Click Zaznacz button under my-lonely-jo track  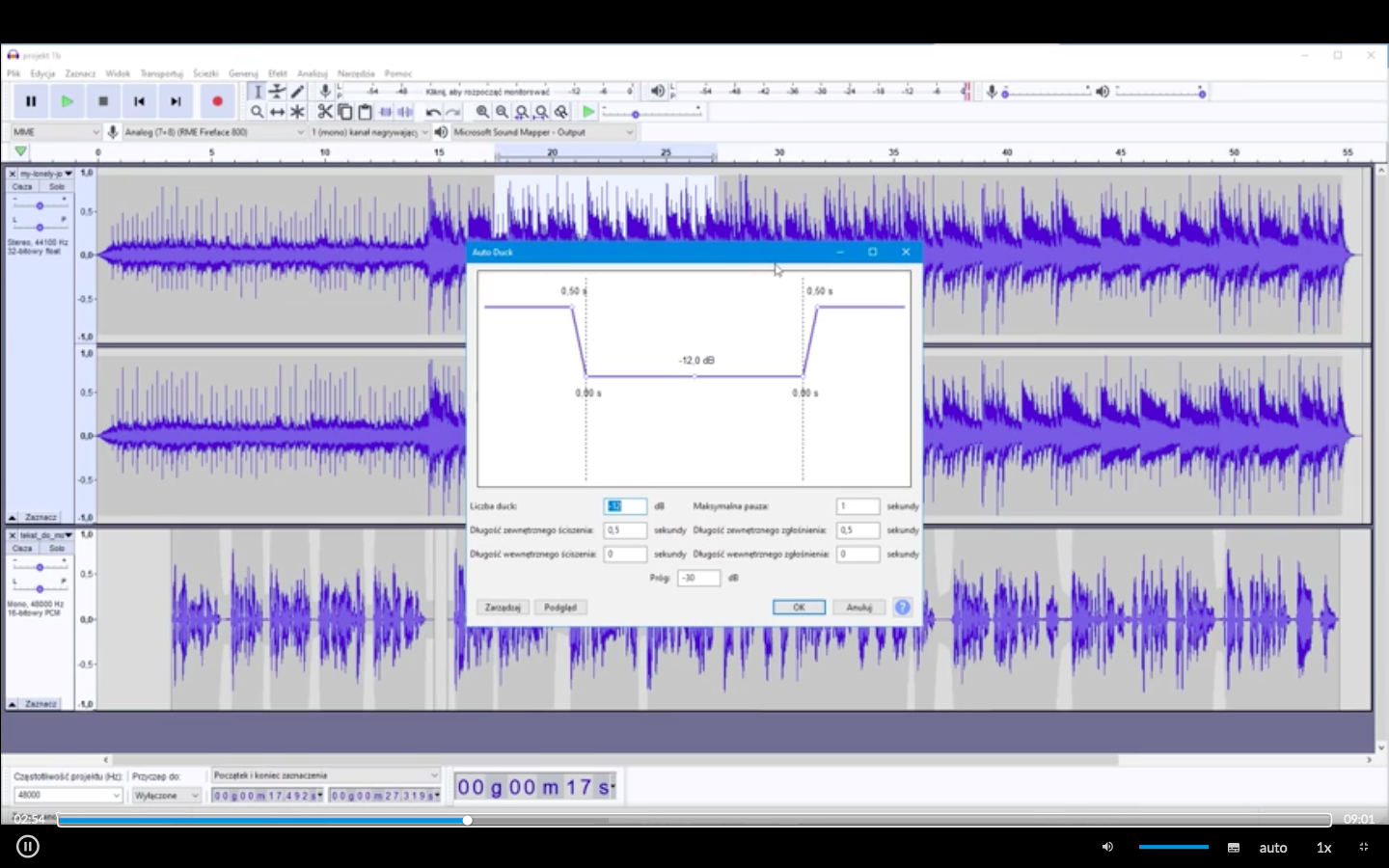[41, 518]
